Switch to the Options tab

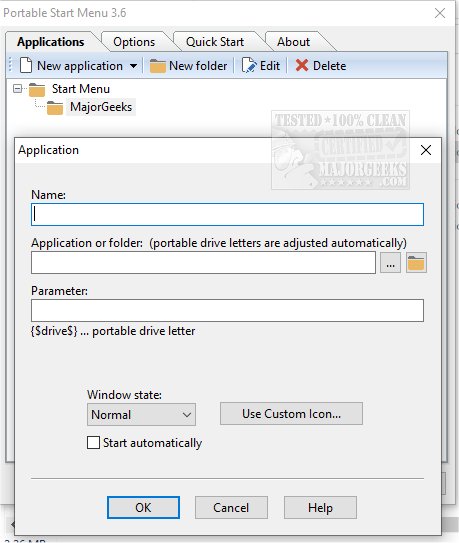tap(134, 42)
